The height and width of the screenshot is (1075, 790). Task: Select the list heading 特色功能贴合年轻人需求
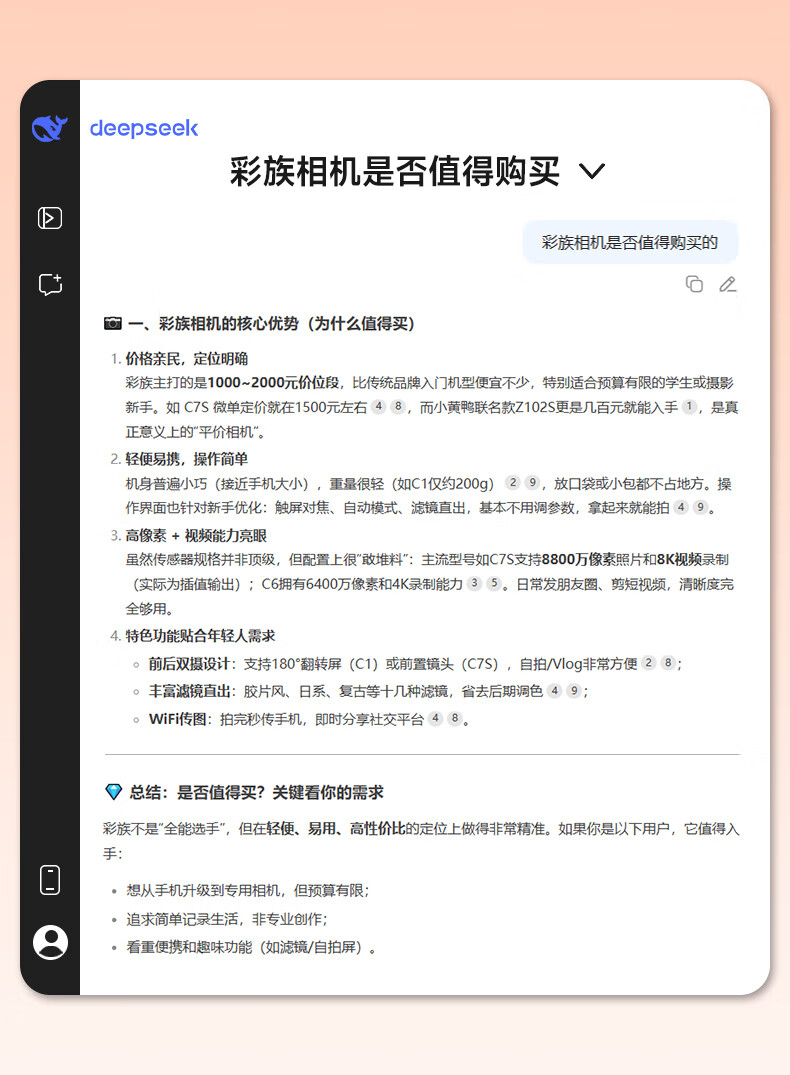point(200,636)
